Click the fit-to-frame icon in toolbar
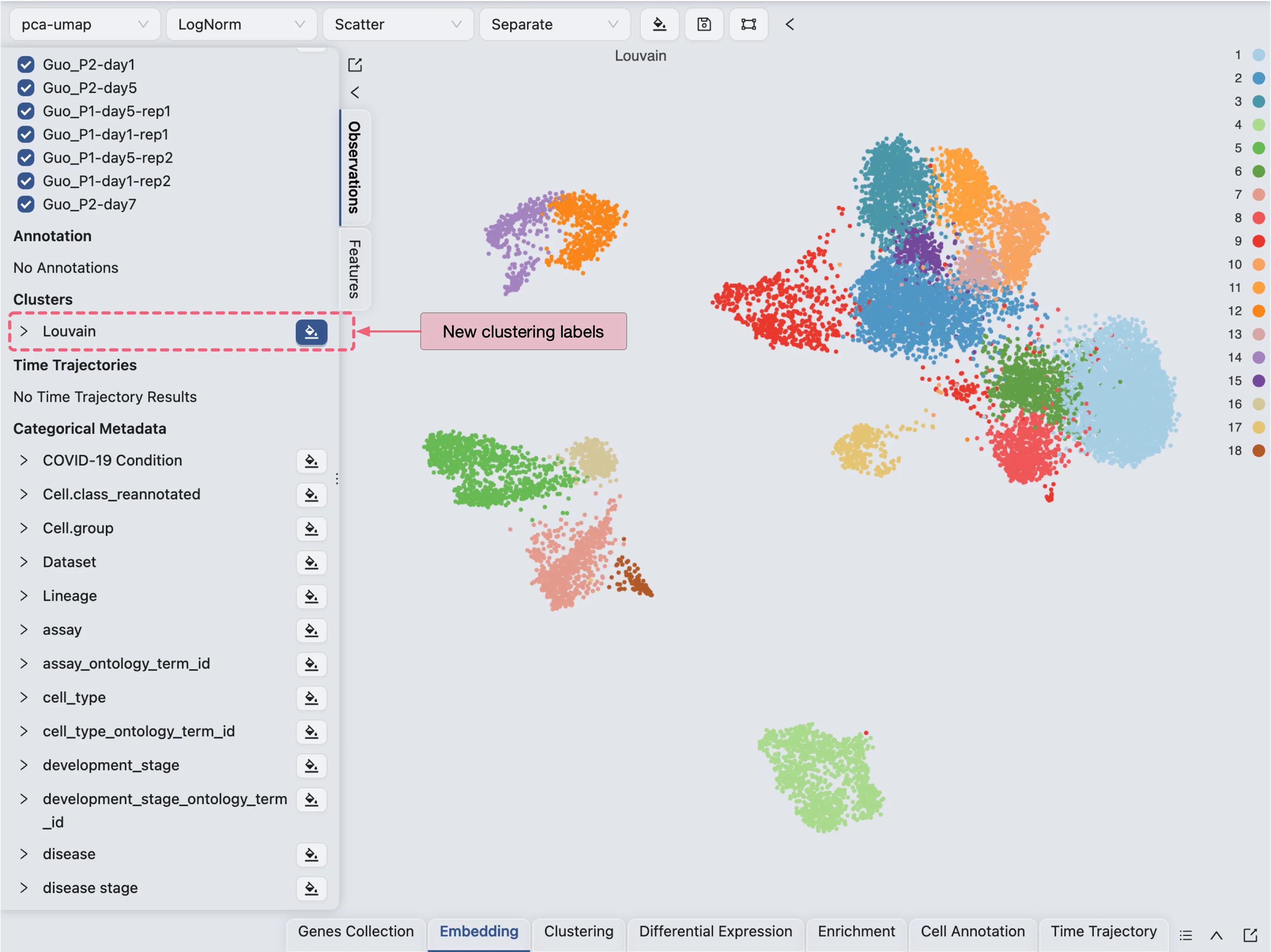 (x=748, y=24)
